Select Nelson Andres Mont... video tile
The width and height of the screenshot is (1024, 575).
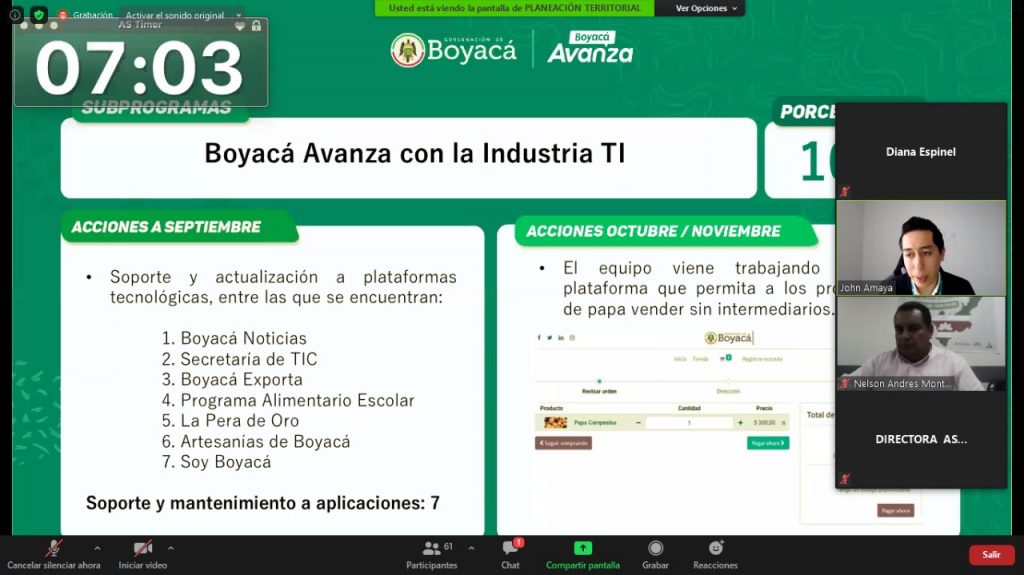coord(921,344)
